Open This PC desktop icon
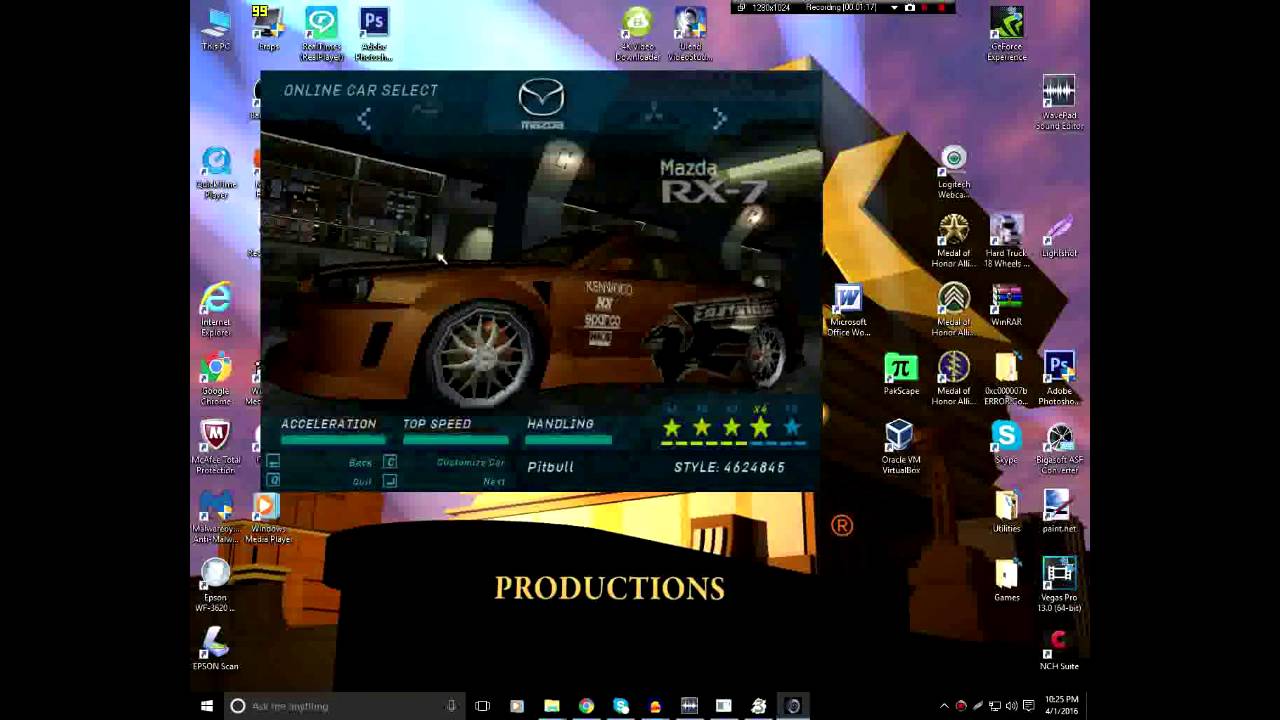The width and height of the screenshot is (1280, 720). pos(216,30)
